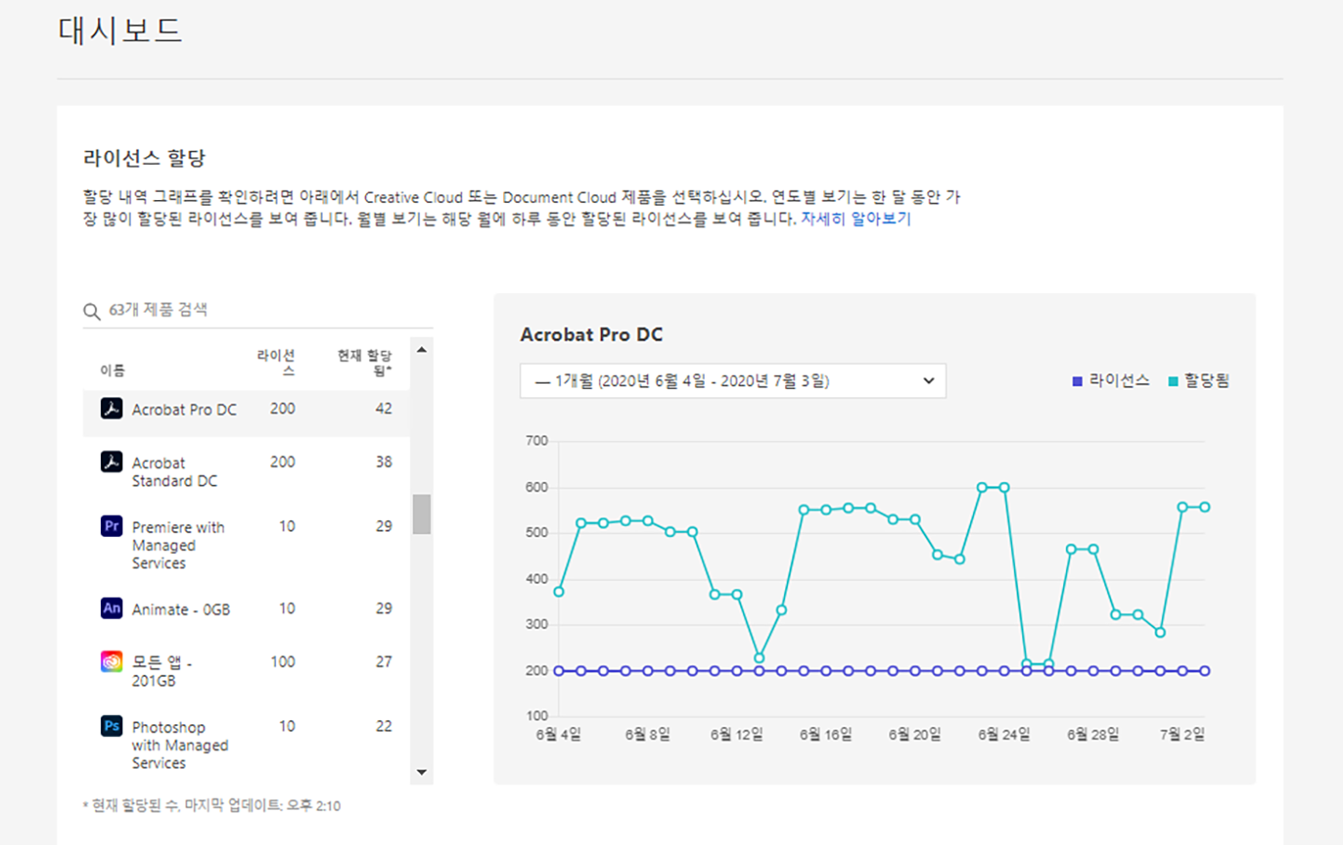This screenshot has width=1343, height=845.
Task: Focus the 63개 제품 검색 search field
Action: 258,310
